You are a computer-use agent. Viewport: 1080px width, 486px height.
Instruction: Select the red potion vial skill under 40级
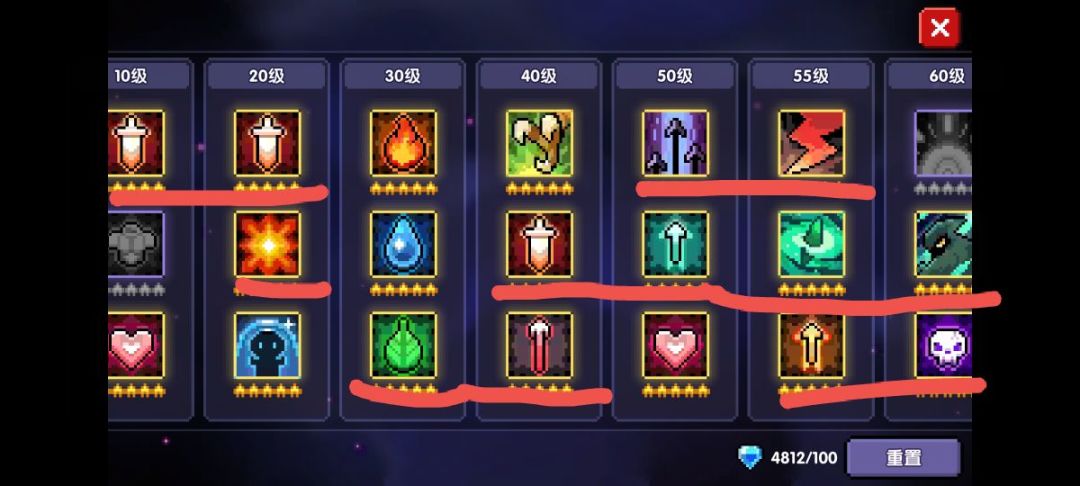click(x=539, y=346)
